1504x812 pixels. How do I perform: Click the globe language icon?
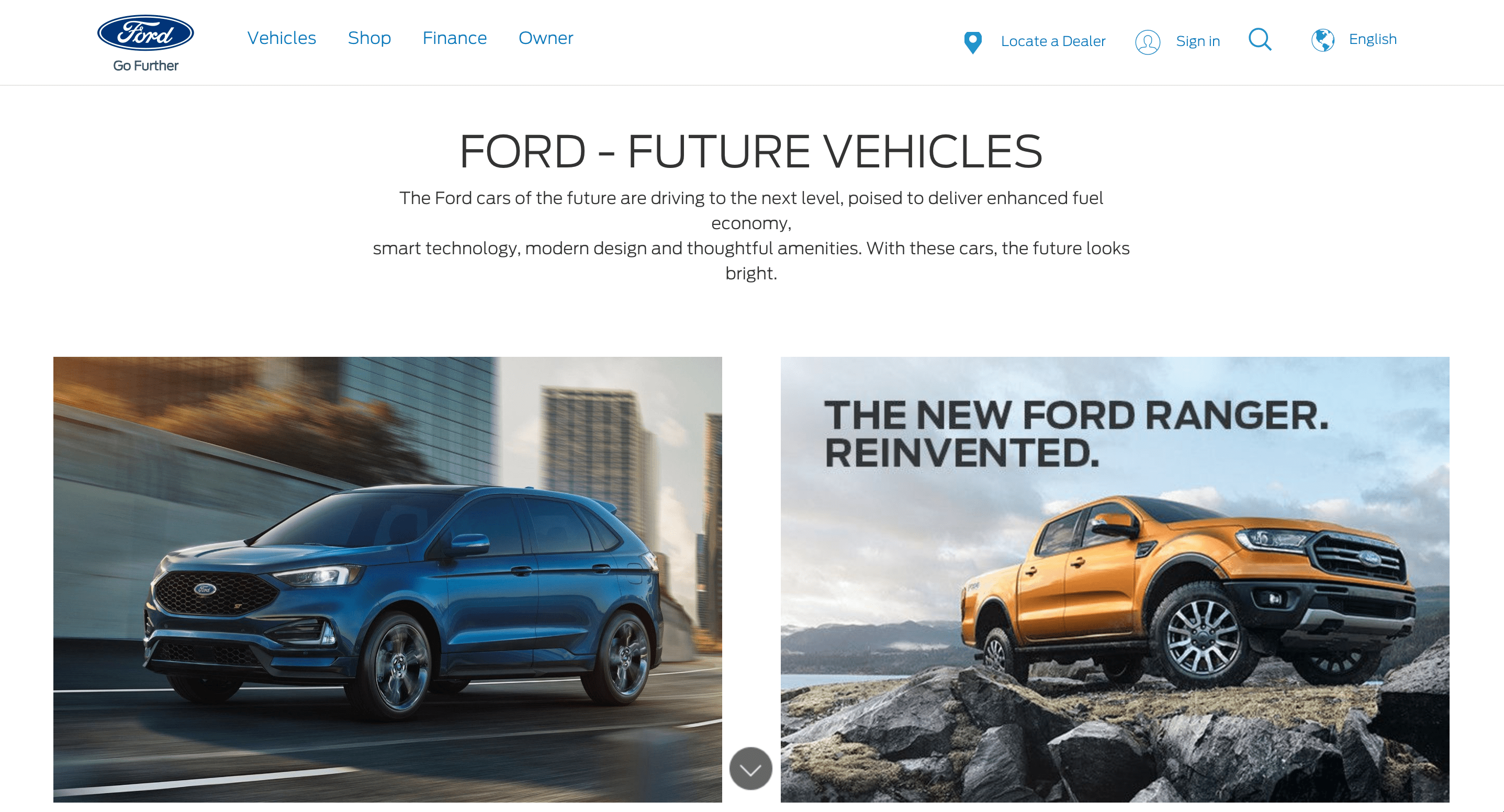tap(1322, 40)
